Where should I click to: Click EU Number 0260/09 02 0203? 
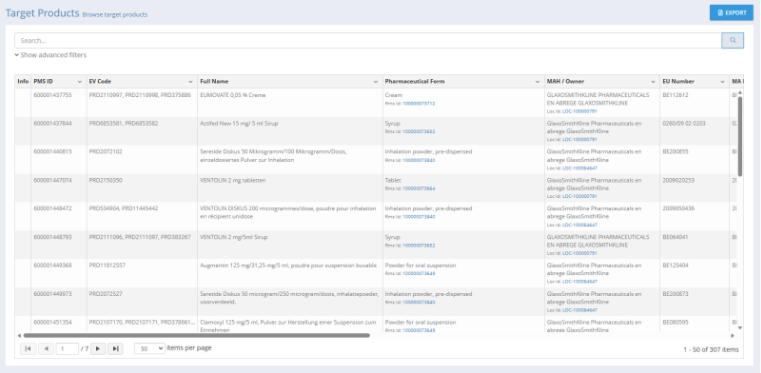pos(684,124)
